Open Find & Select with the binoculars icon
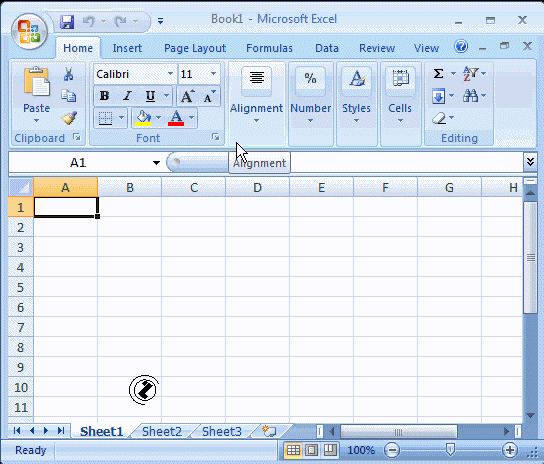Viewport: 544px width, 464px height. [474, 96]
